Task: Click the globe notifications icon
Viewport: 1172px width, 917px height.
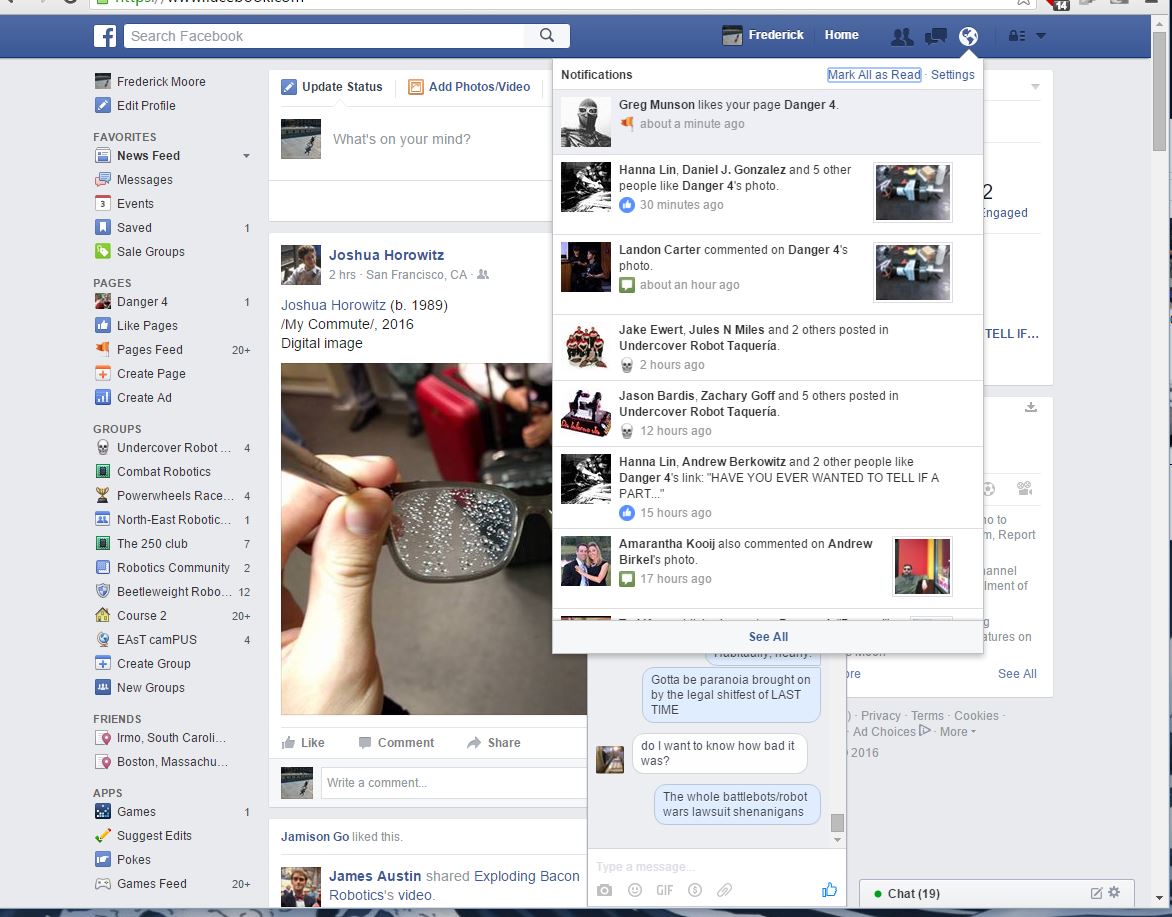Action: click(x=968, y=36)
